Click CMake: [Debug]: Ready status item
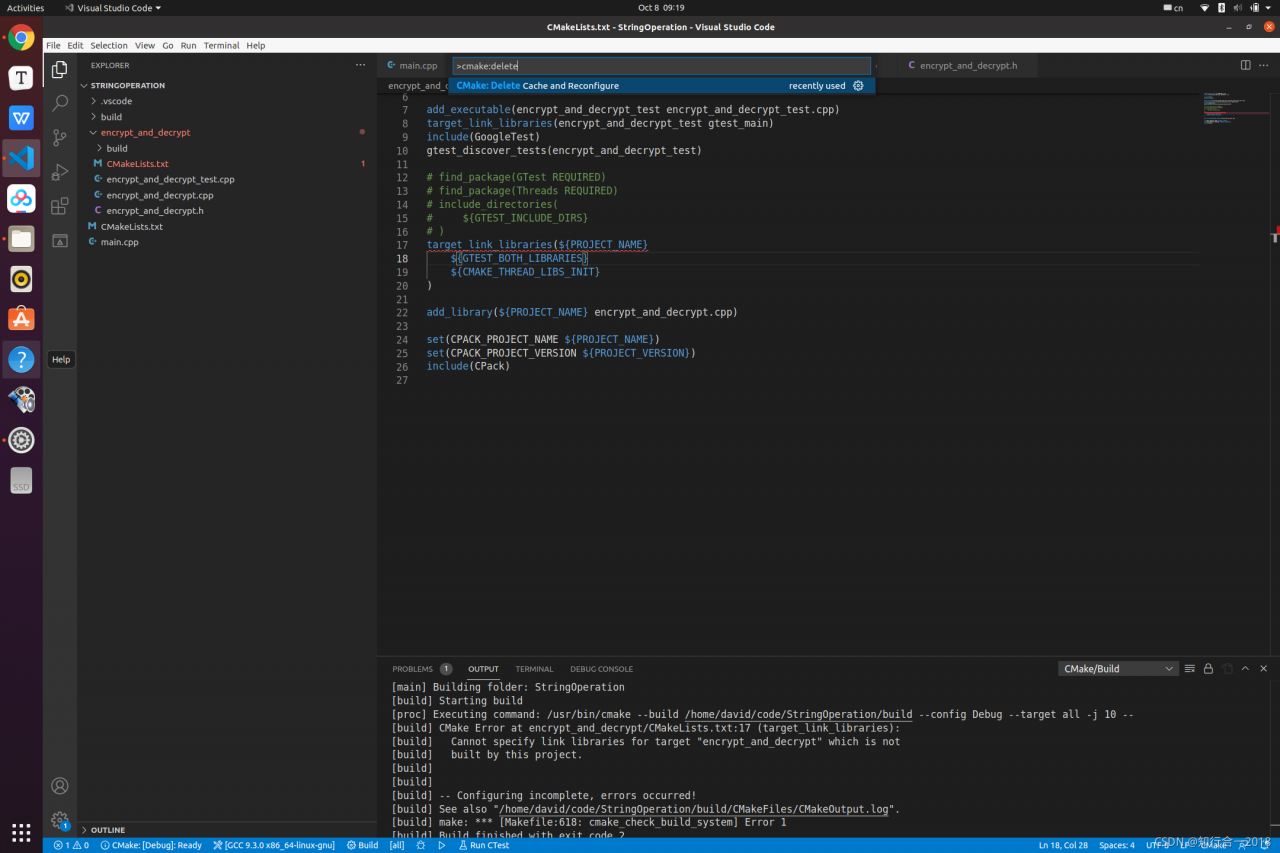Viewport: 1280px width, 853px height. click(x=150, y=845)
